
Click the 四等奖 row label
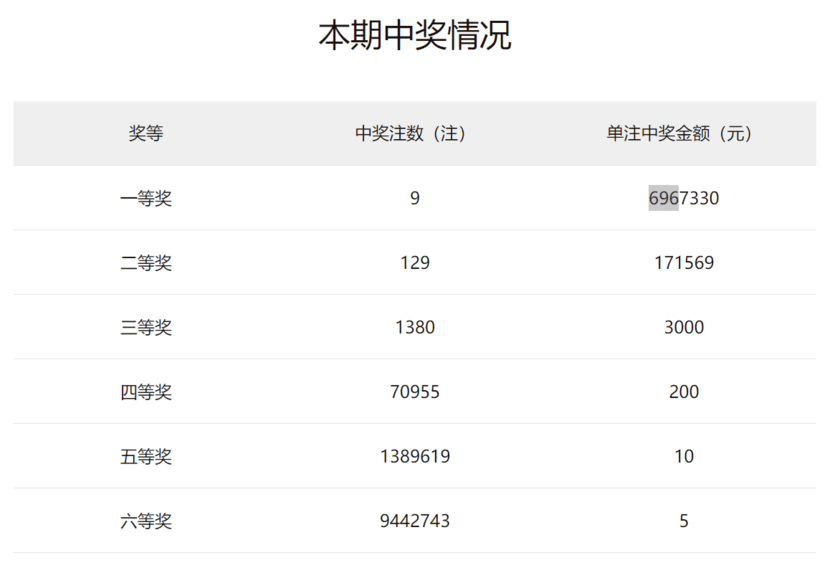coord(146,392)
